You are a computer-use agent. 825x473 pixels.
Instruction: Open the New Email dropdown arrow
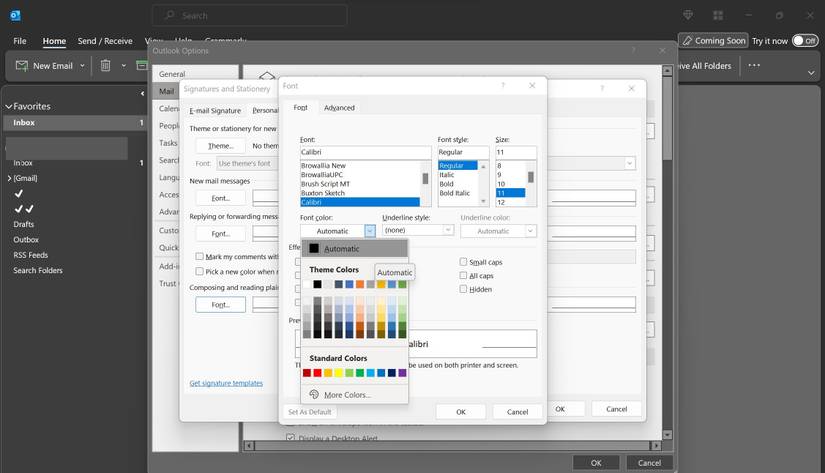point(82,66)
